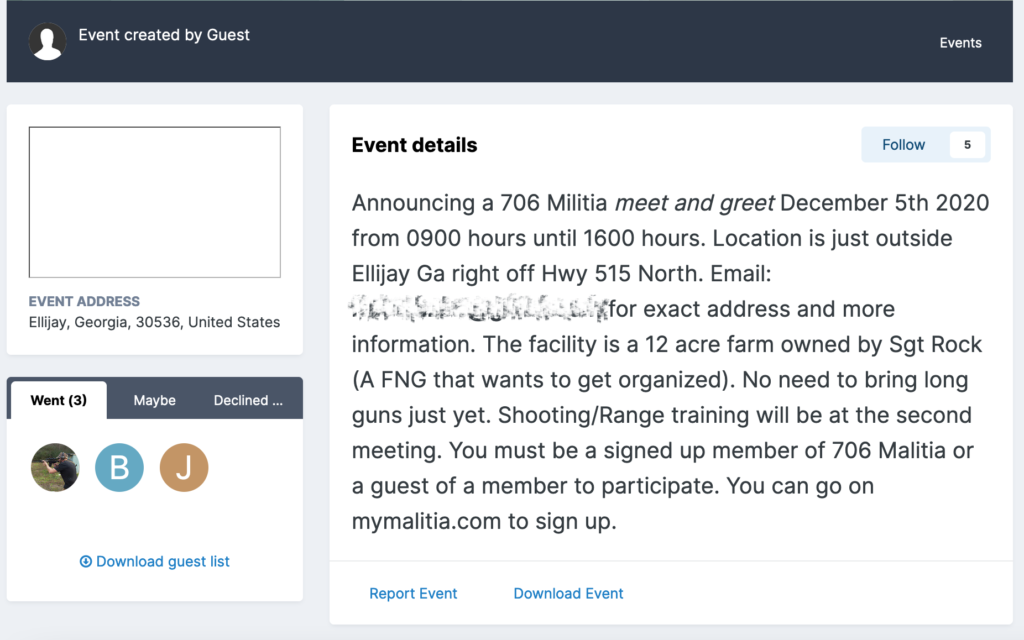The height and width of the screenshot is (640, 1024).
Task: Click the follower count badge showing 5
Action: point(968,145)
